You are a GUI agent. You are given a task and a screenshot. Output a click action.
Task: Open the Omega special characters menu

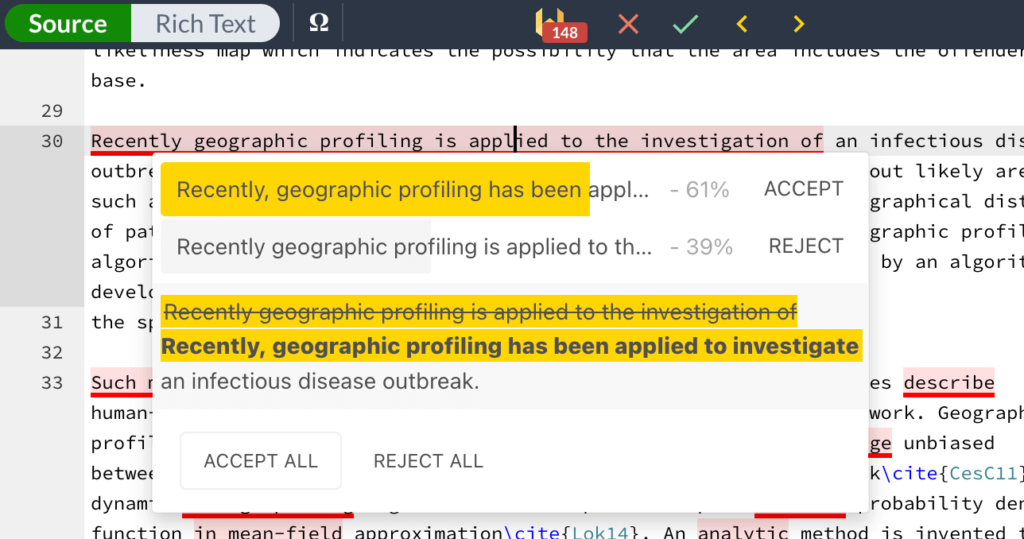[x=319, y=23]
